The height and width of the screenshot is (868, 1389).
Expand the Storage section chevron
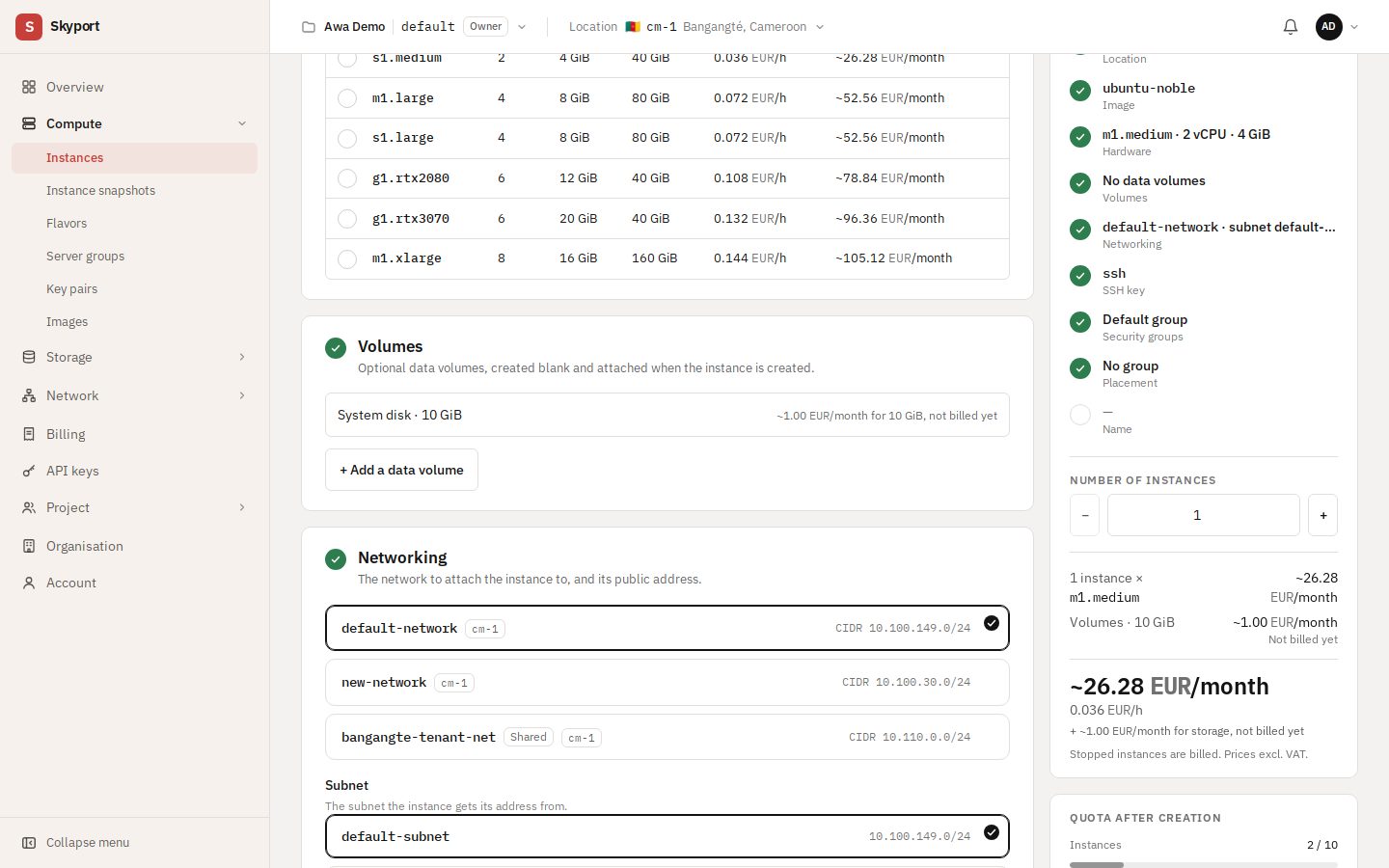242,357
